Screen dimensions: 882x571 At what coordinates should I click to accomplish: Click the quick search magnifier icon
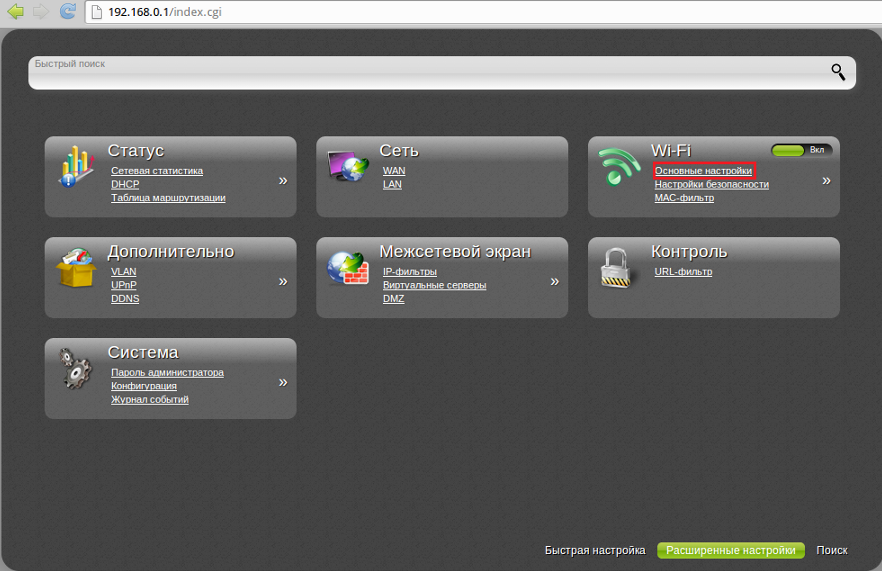click(838, 71)
